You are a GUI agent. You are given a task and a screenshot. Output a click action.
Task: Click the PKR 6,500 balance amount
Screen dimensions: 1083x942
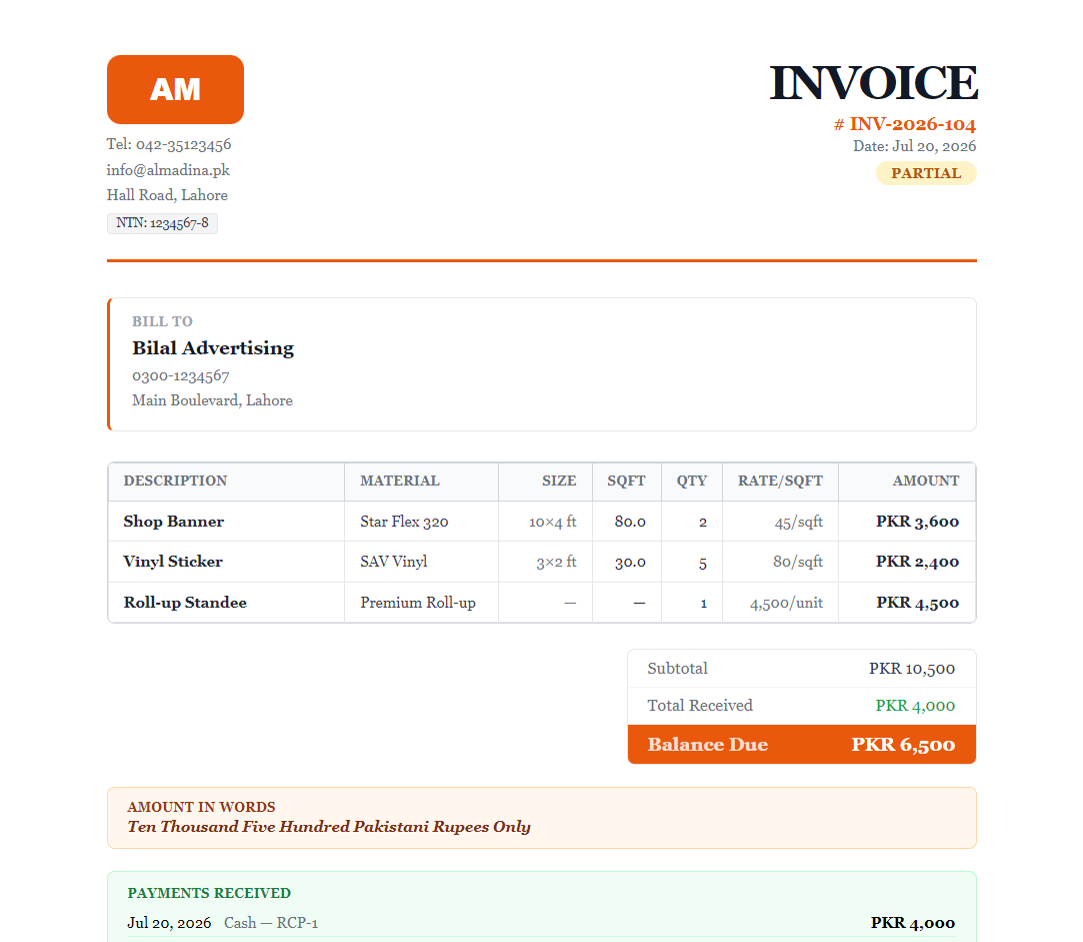click(903, 744)
